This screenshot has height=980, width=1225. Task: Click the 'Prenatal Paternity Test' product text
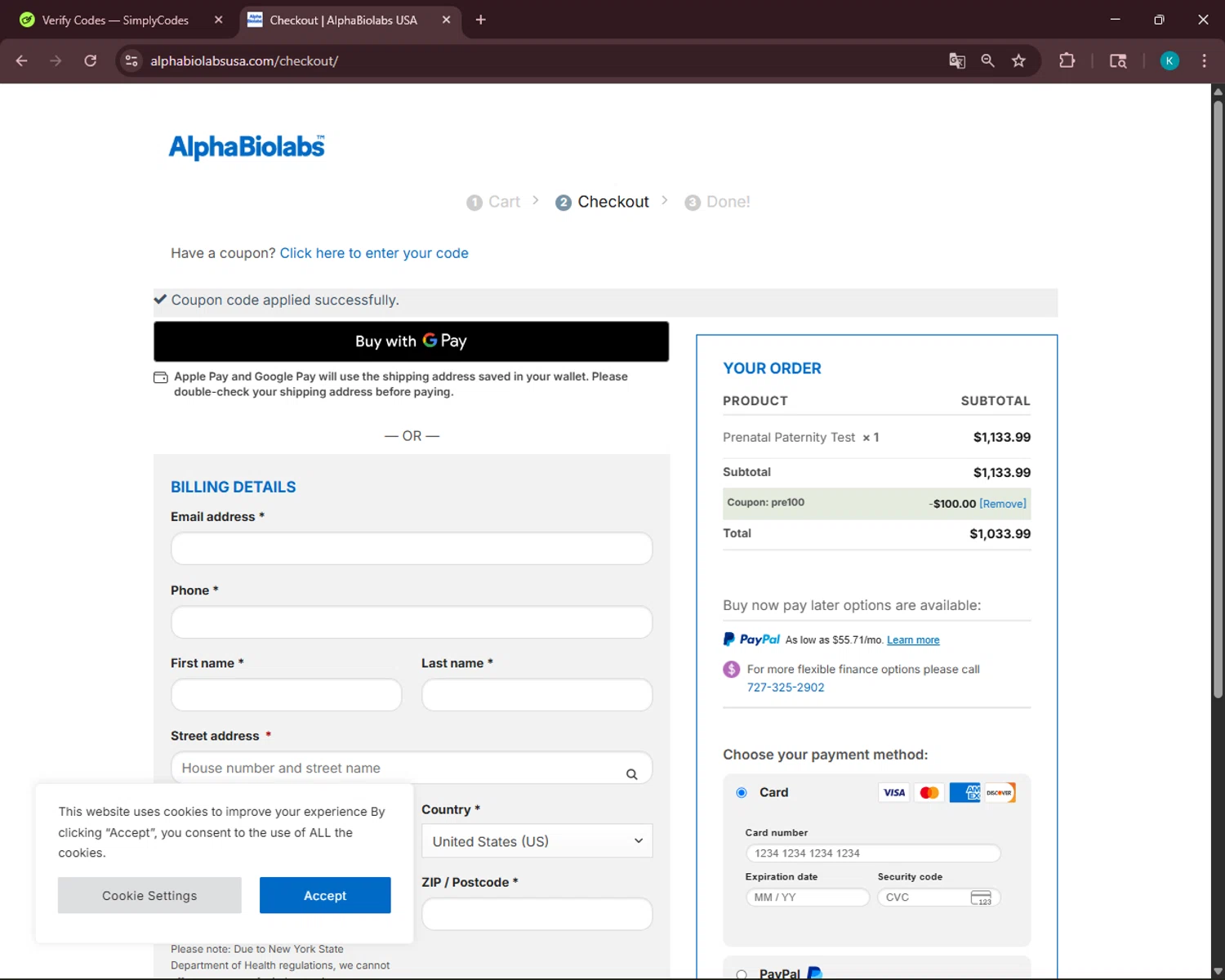pos(789,438)
